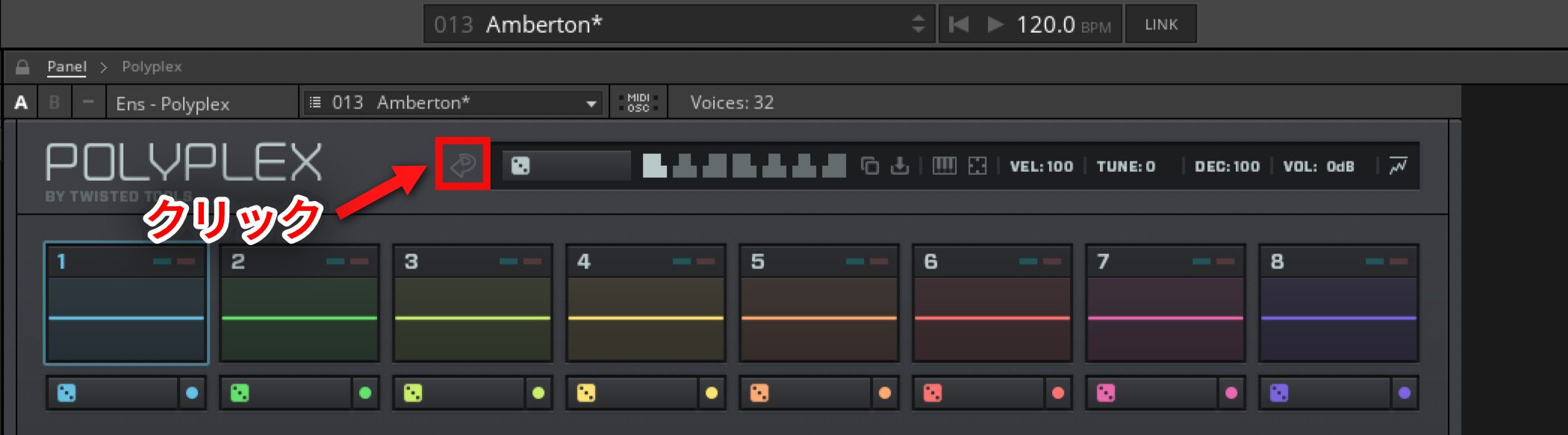1568x435 pixels.
Task: Click the four-corner expand icon
Action: [977, 165]
